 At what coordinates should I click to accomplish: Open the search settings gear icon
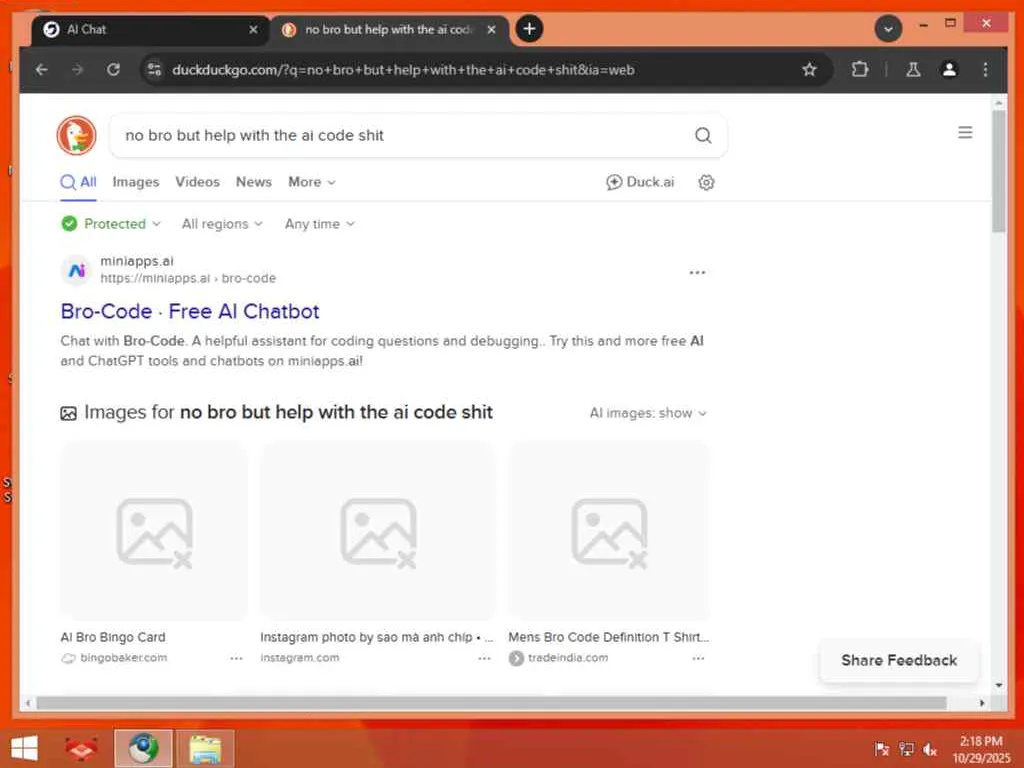tap(706, 182)
